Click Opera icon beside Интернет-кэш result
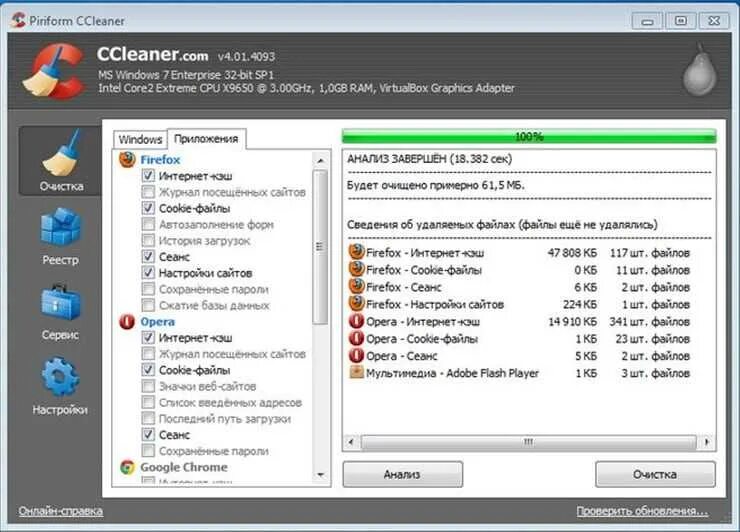The width and height of the screenshot is (740, 532). pyautogui.click(x=356, y=321)
